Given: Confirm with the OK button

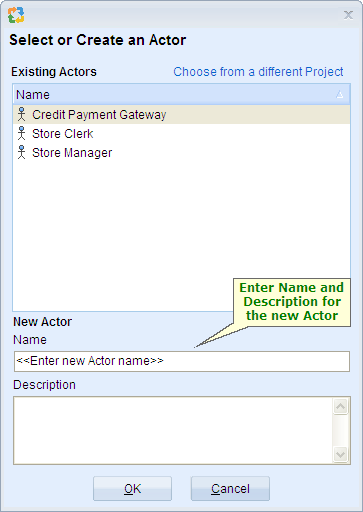Looking at the screenshot, I should [x=132, y=489].
